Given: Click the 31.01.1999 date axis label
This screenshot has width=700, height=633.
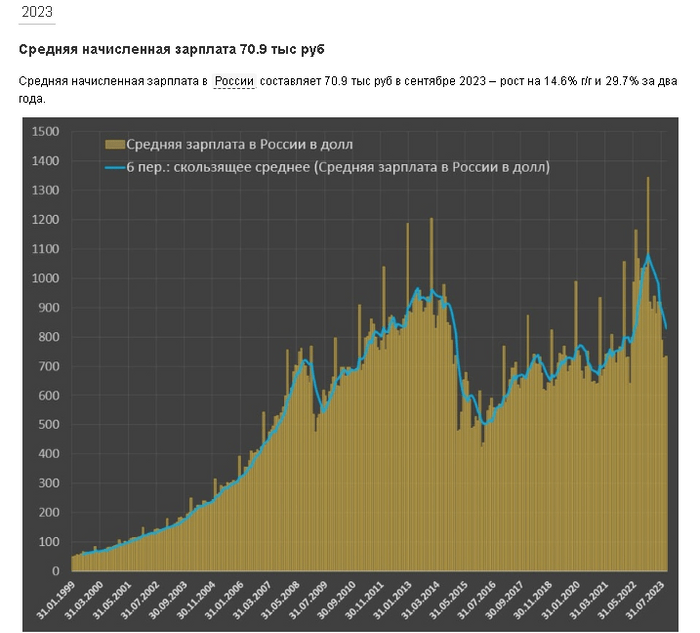Looking at the screenshot, I should pos(57,602).
